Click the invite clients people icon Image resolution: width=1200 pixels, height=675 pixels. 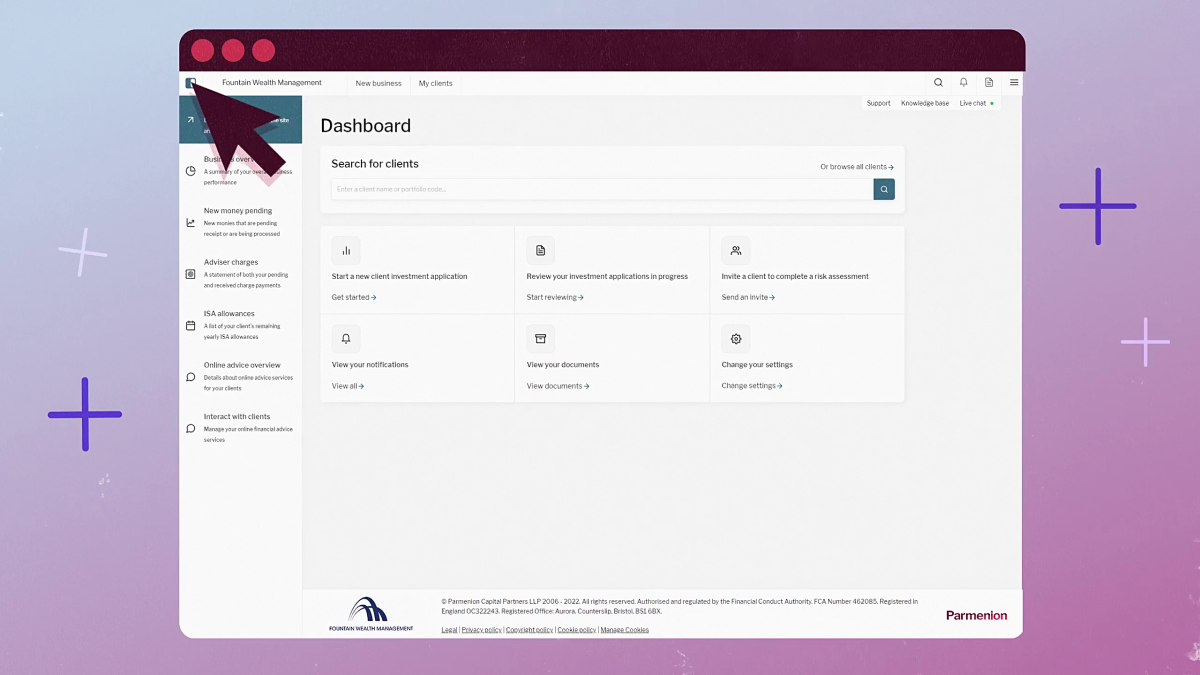point(736,251)
